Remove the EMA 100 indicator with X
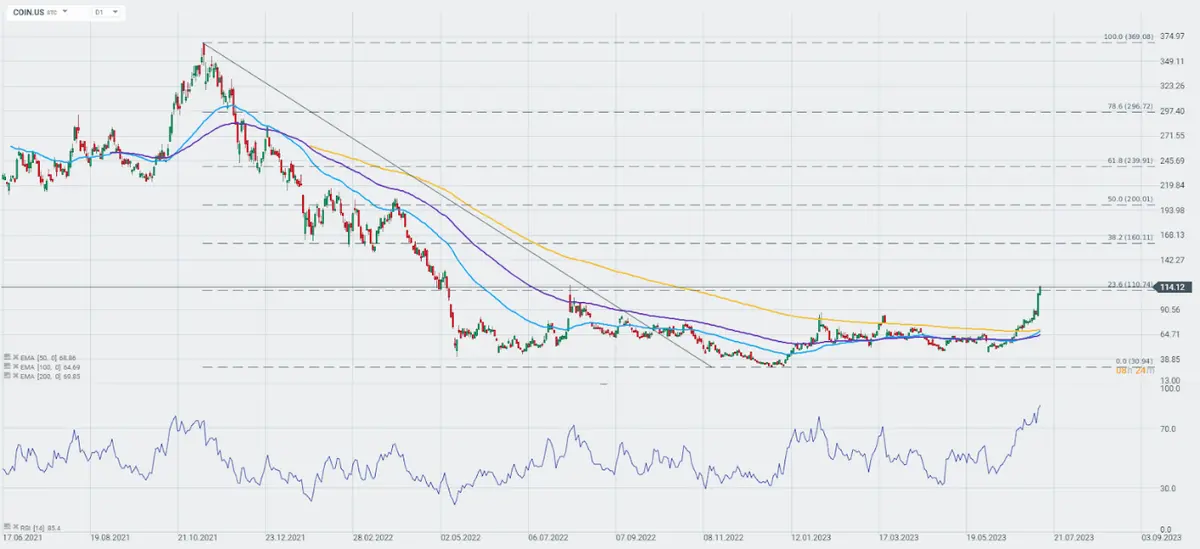 click(x=14, y=366)
